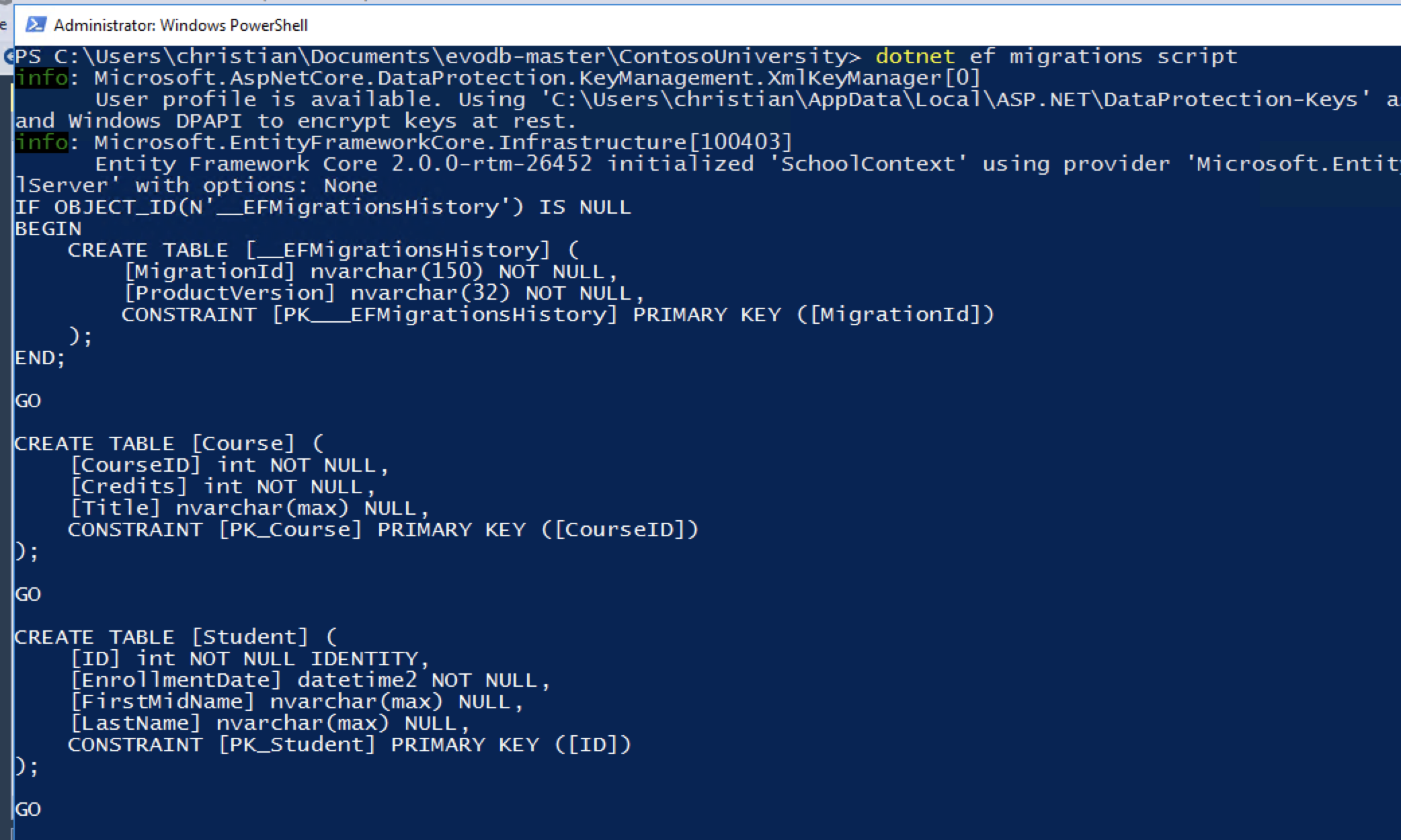Click the CREATE TABLE [Course] line
Image resolution: width=1401 pixels, height=840 pixels.
[x=169, y=444]
